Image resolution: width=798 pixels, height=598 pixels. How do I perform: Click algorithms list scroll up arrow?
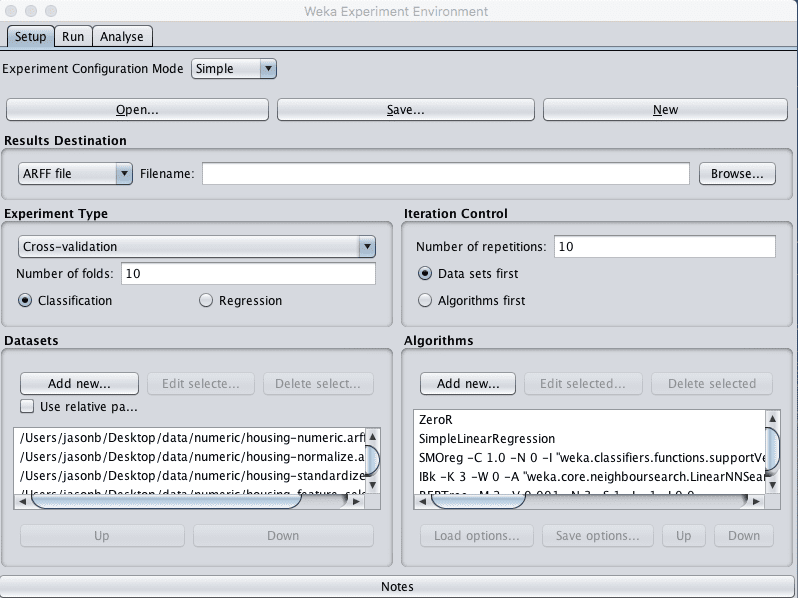pyautogui.click(x=773, y=418)
